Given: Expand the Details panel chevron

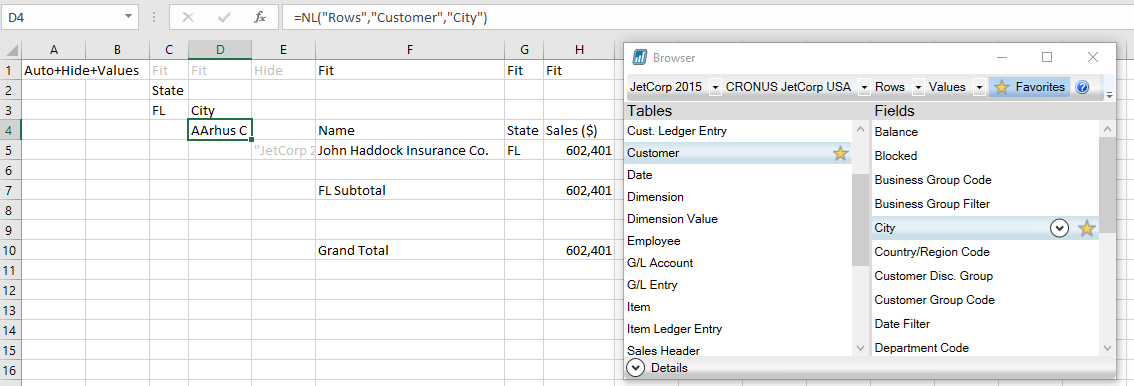Looking at the screenshot, I should click(636, 368).
